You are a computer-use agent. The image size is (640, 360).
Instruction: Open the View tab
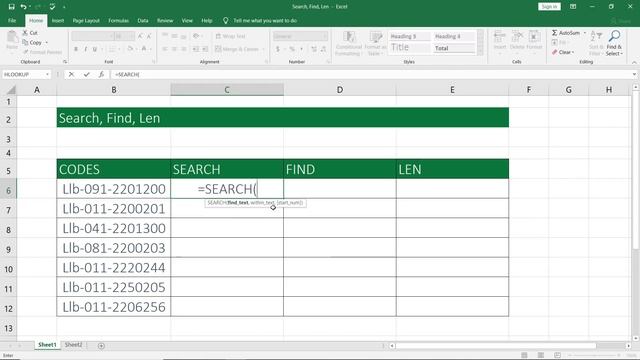coord(187,20)
